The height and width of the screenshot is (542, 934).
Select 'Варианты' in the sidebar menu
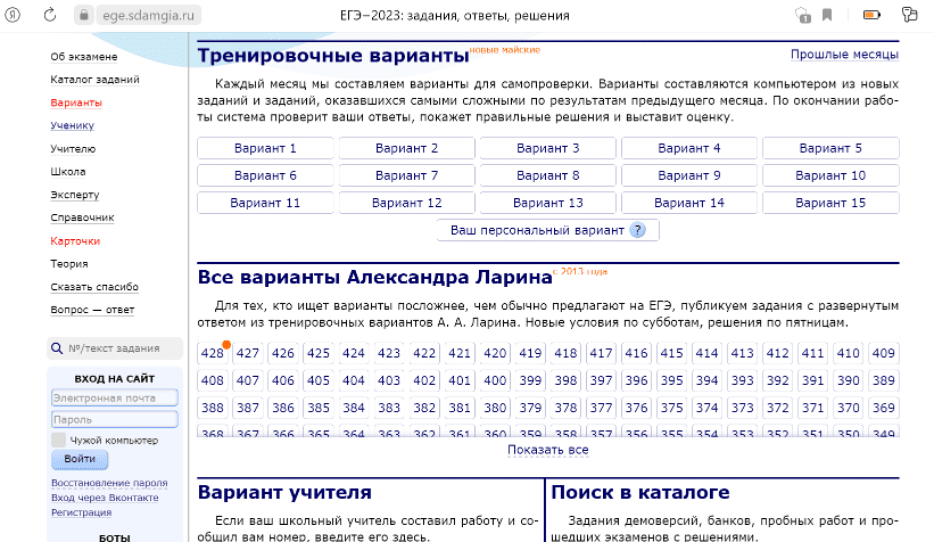click(76, 102)
